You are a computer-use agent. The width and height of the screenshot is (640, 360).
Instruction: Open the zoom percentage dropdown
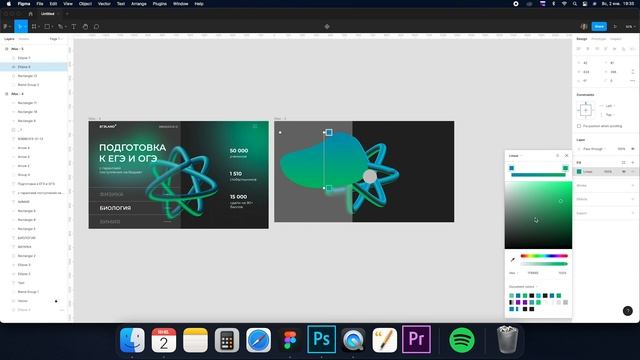630,27
